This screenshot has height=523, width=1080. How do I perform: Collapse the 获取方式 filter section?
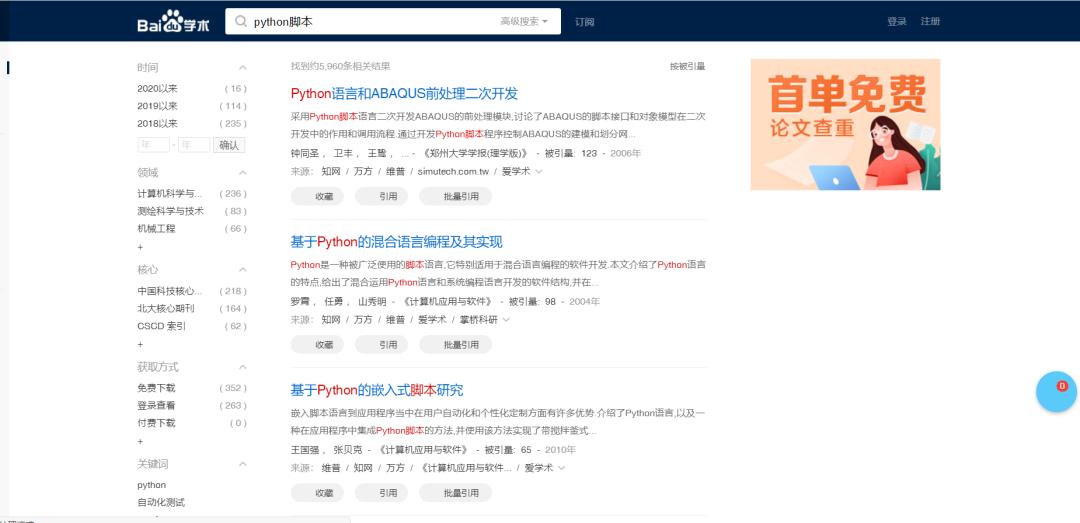(x=242, y=367)
